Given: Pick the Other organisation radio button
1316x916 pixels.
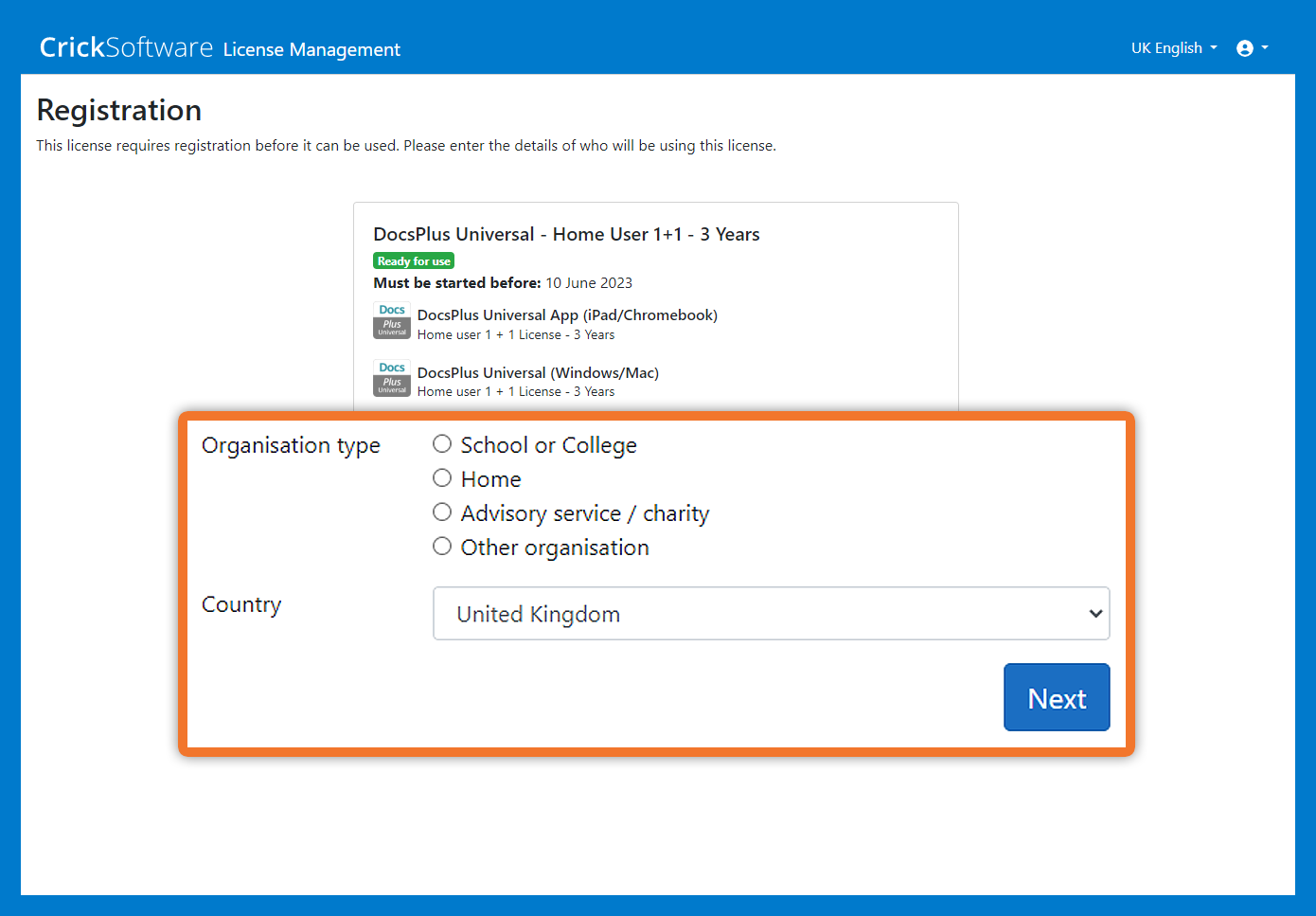Looking at the screenshot, I should [442, 547].
